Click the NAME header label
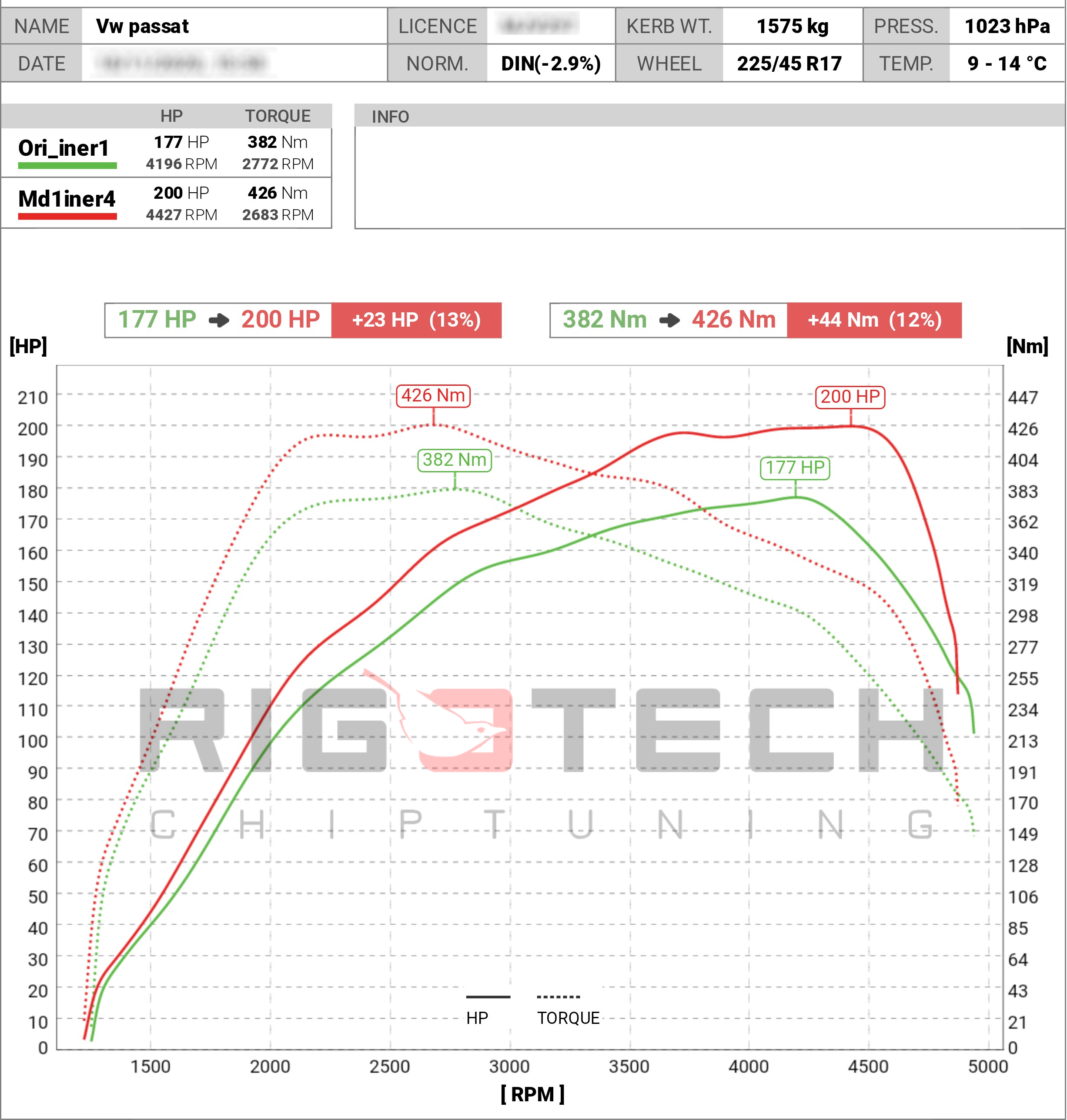Screen dimensions: 1067x1120 tap(41, 26)
